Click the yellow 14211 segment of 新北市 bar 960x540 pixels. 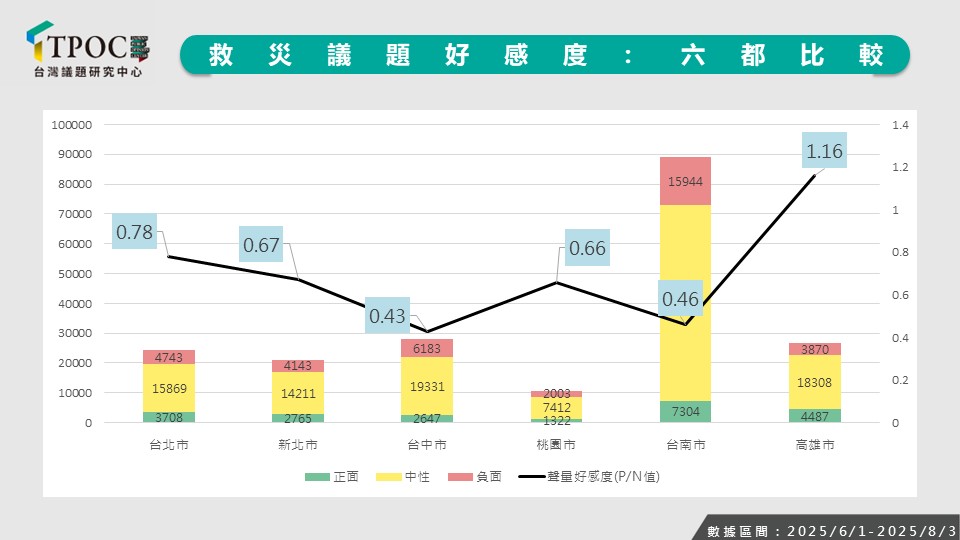298,392
